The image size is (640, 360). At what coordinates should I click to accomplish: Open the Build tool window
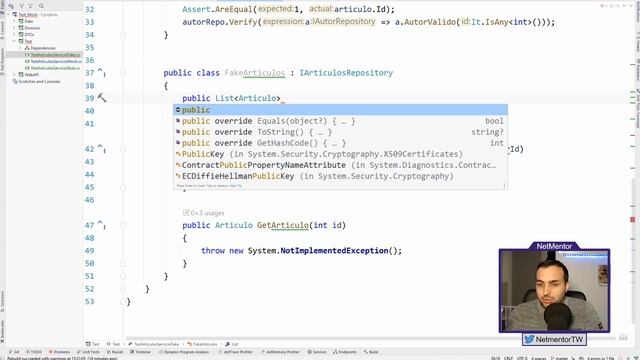371,351
